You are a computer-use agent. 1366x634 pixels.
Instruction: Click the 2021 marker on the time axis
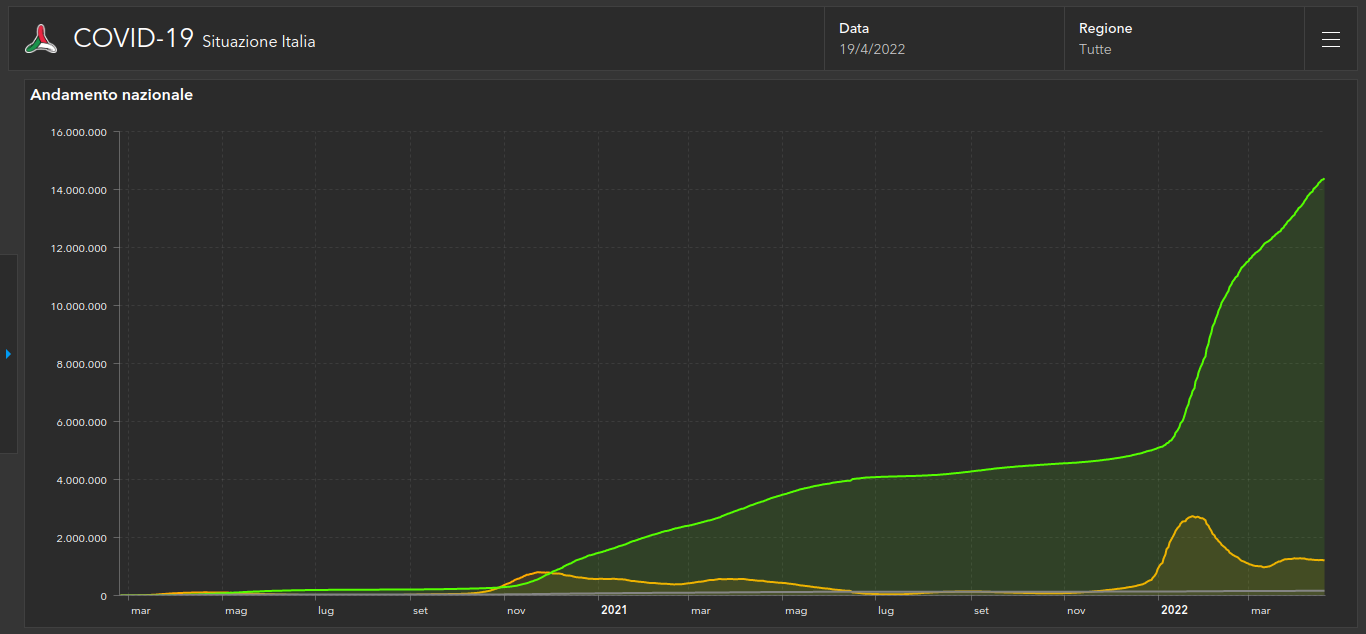click(x=613, y=609)
